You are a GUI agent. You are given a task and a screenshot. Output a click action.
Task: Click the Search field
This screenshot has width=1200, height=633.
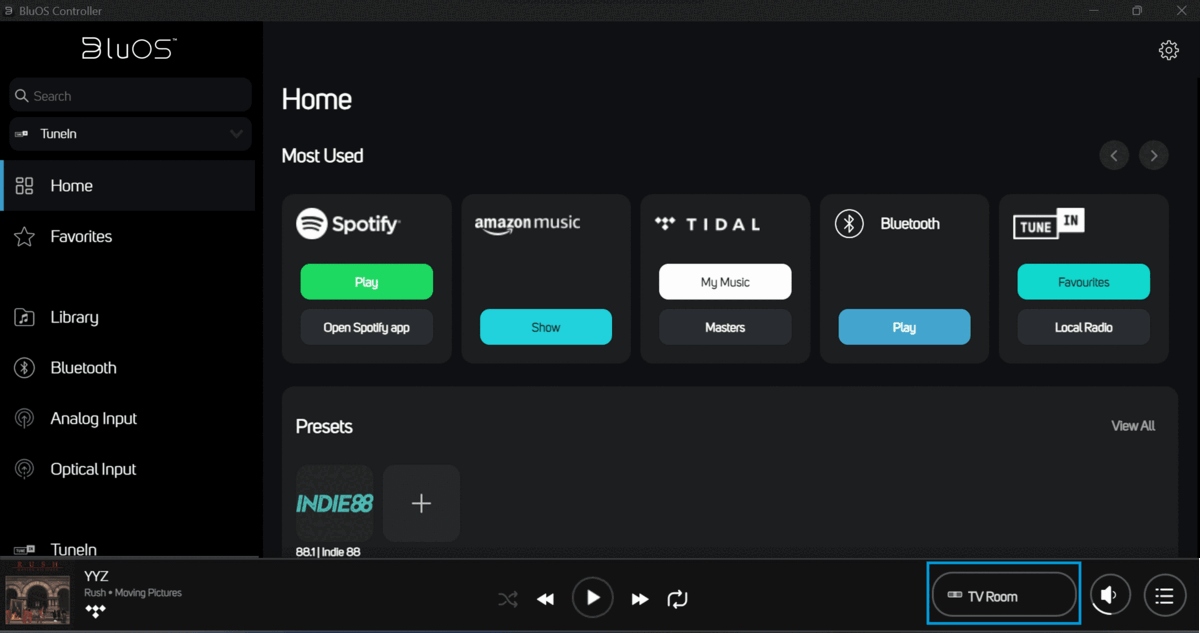point(130,96)
